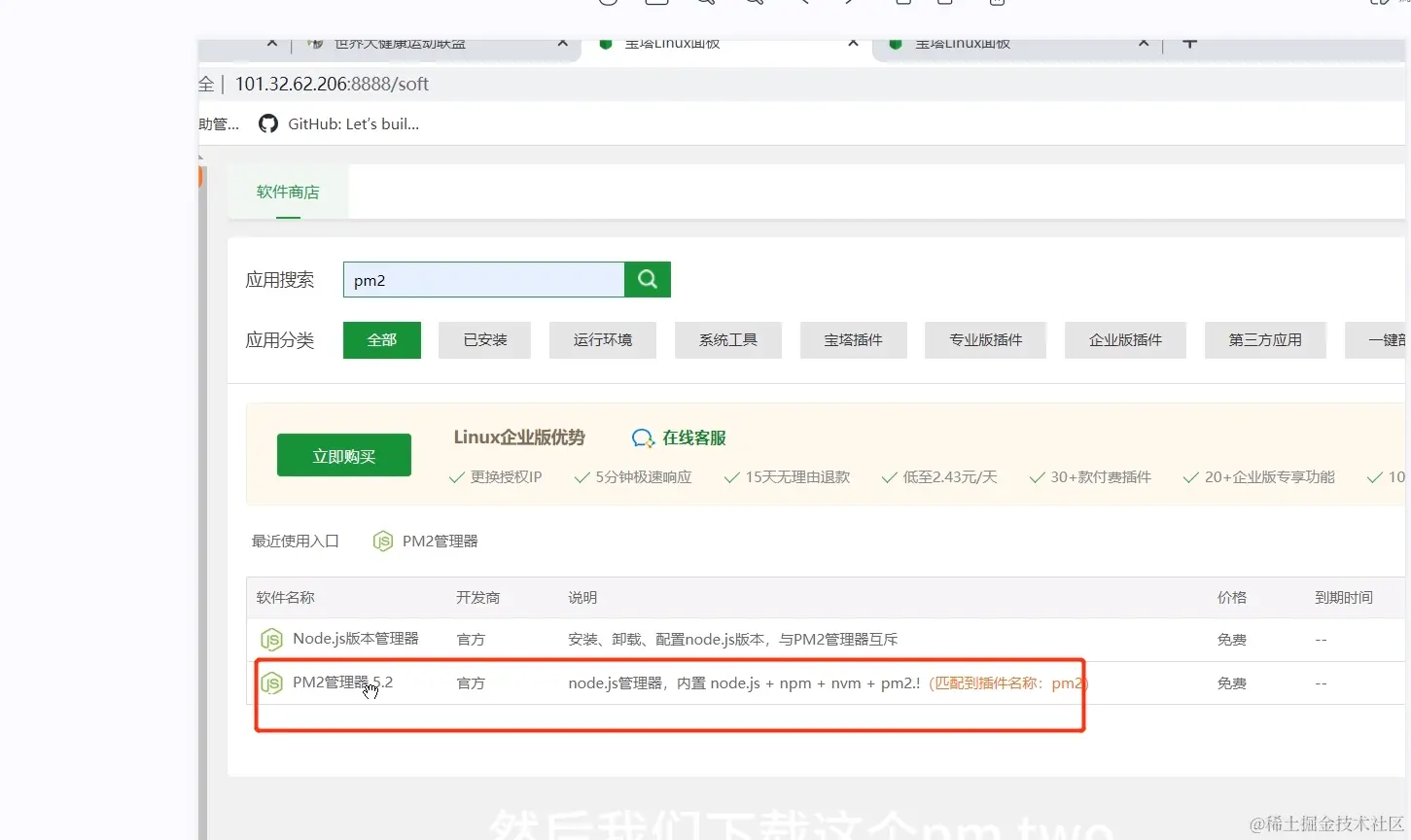Click the 价格 column header
Viewport: 1411px width, 840px height.
(x=1232, y=598)
